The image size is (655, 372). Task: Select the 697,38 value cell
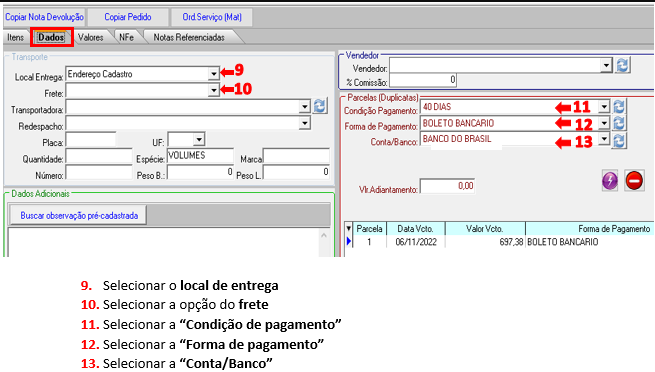[x=485, y=242]
